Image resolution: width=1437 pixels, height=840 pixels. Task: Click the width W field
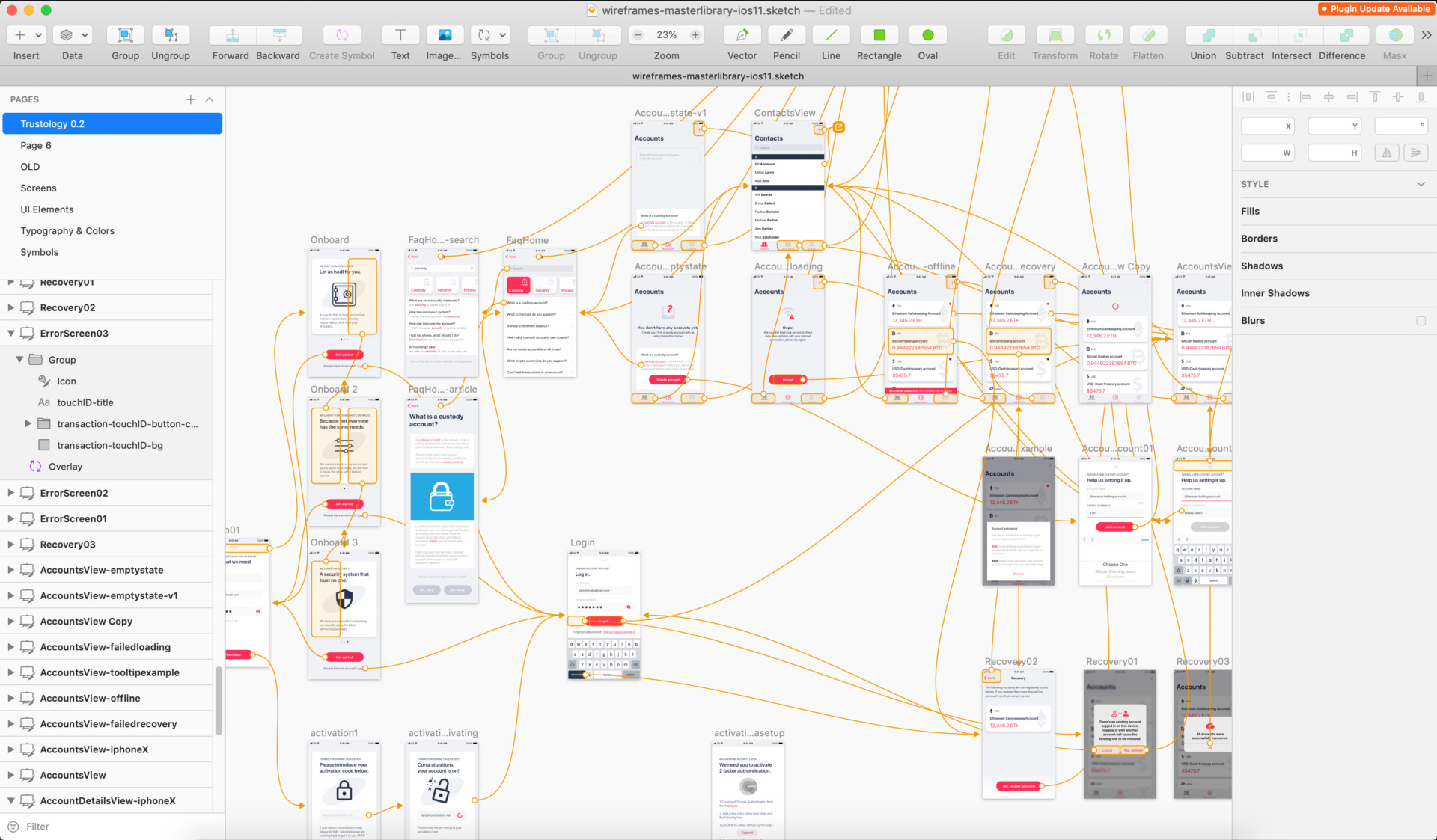coord(1268,153)
